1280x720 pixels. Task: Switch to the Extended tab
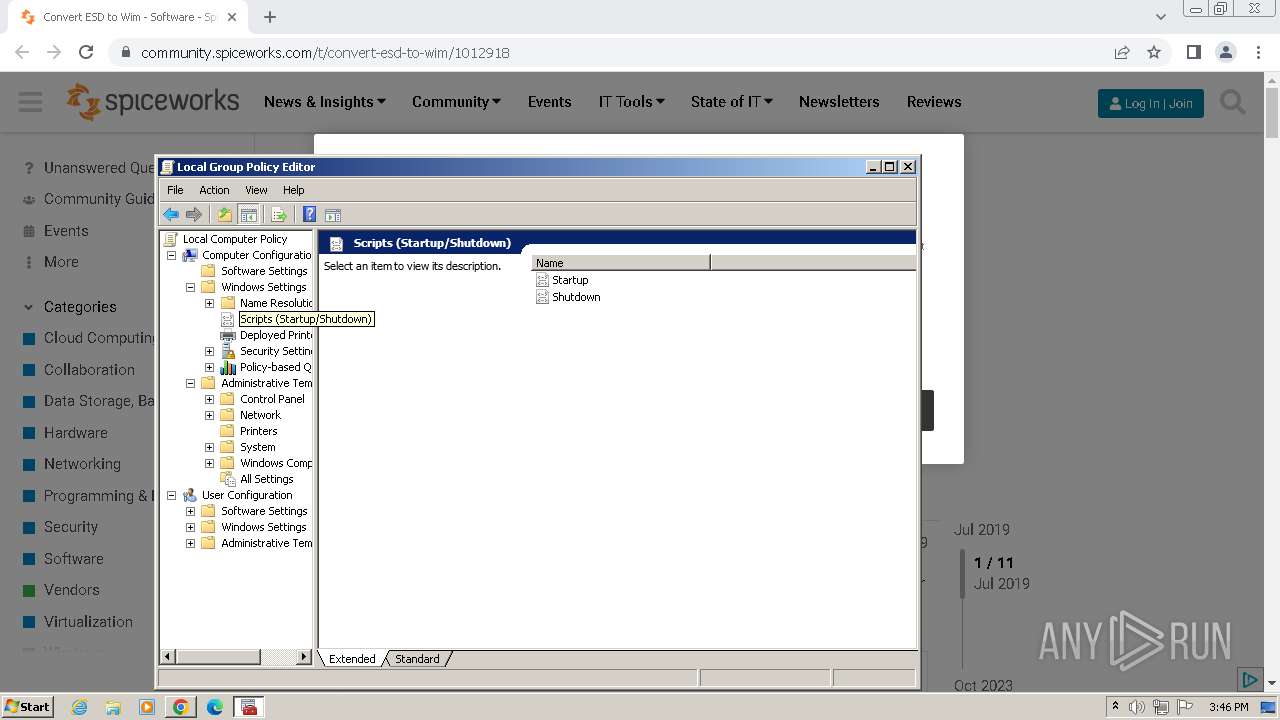352,659
